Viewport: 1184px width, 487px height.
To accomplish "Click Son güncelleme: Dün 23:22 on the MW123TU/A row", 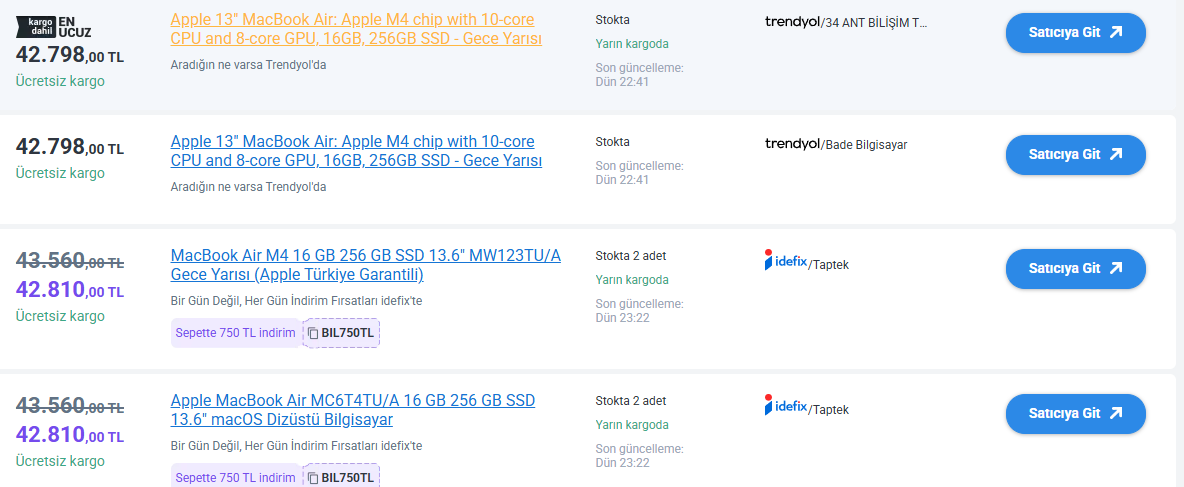I will 640,310.
